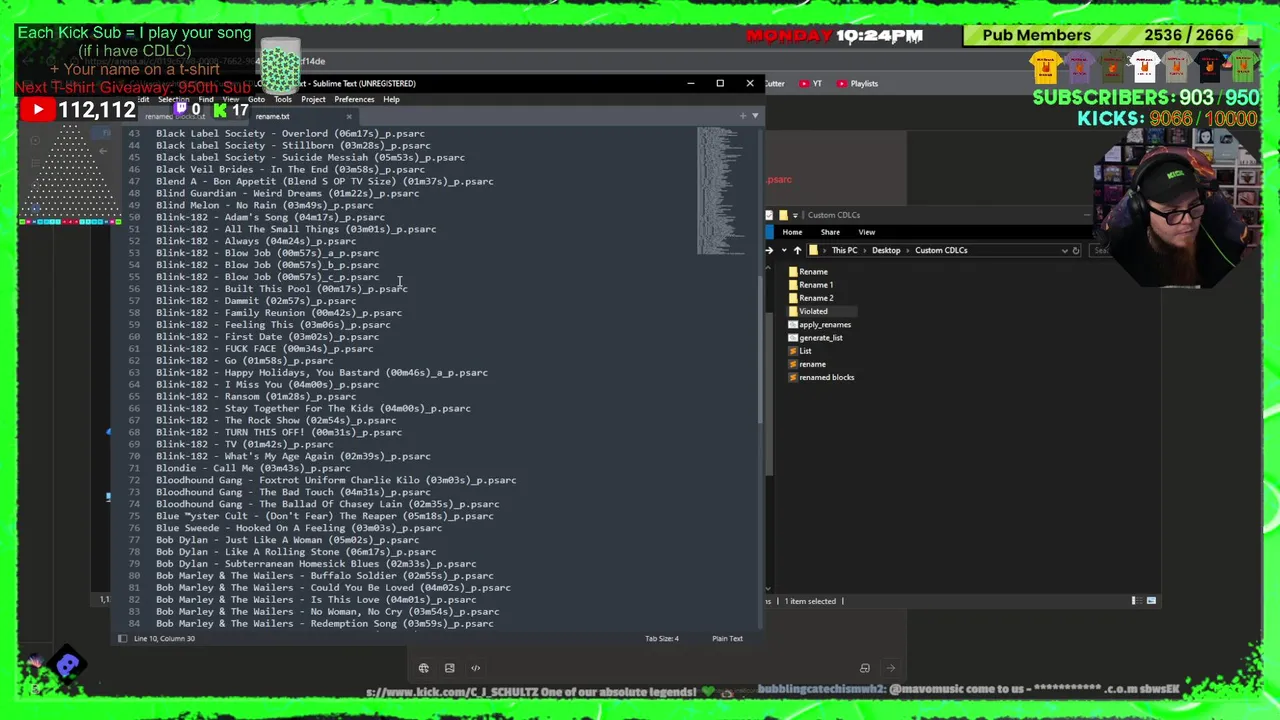Screen dimensions: 1280x720
Task: Open the Home tab in File Explorer
Action: [792, 232]
